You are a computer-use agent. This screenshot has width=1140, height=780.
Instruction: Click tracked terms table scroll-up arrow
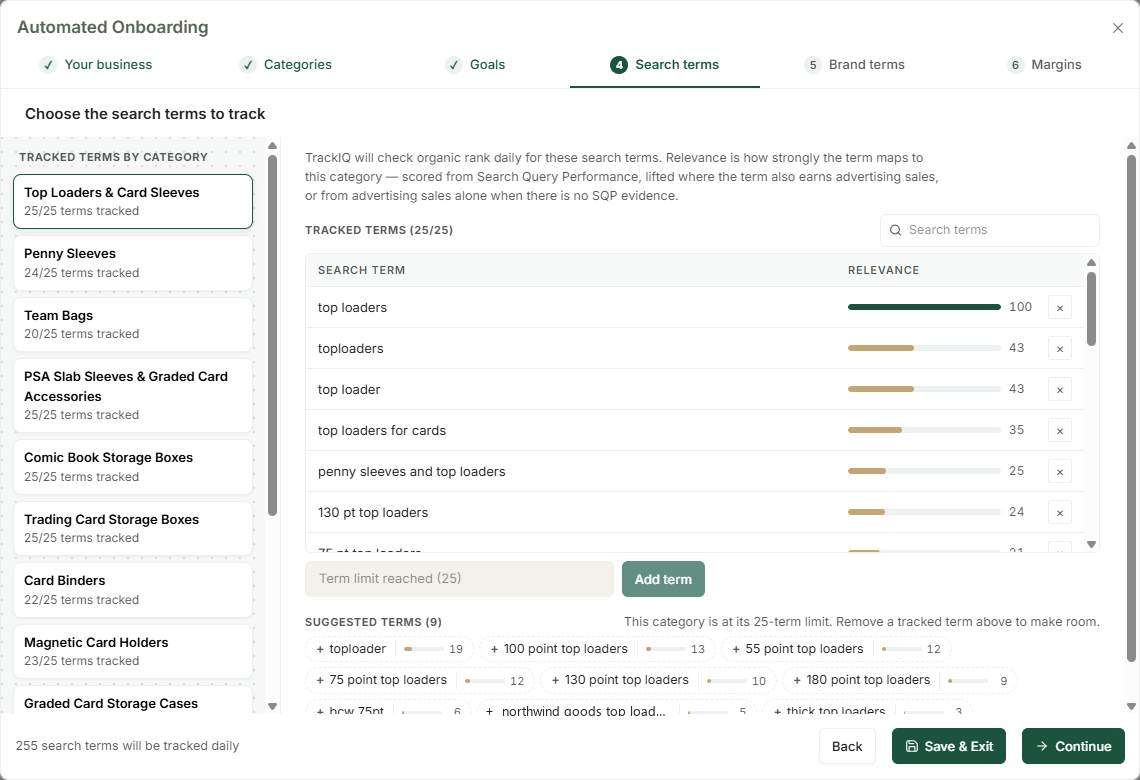1091,262
